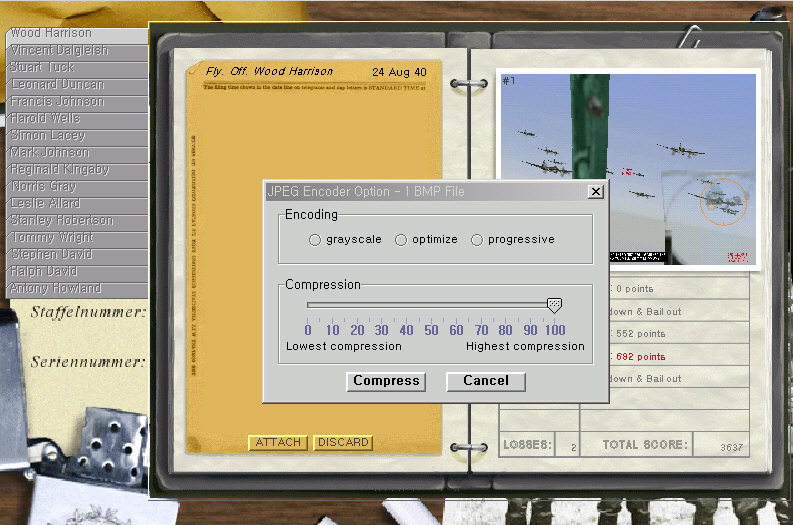Click the Cancel button in JPEG dialog

pyautogui.click(x=486, y=381)
